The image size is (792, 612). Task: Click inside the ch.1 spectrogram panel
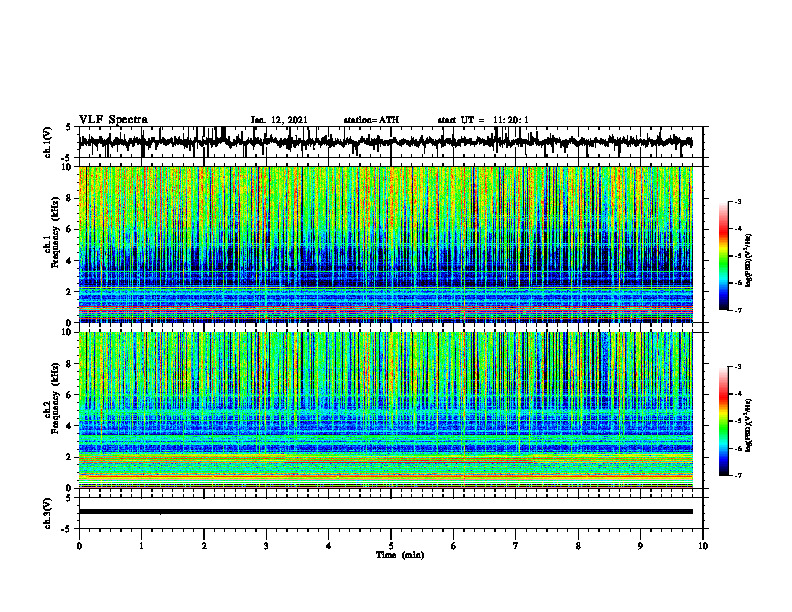point(386,244)
